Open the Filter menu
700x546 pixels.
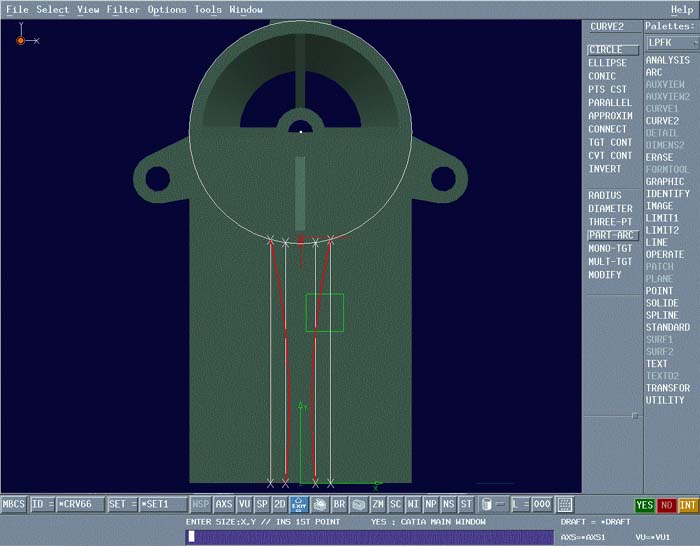(123, 10)
